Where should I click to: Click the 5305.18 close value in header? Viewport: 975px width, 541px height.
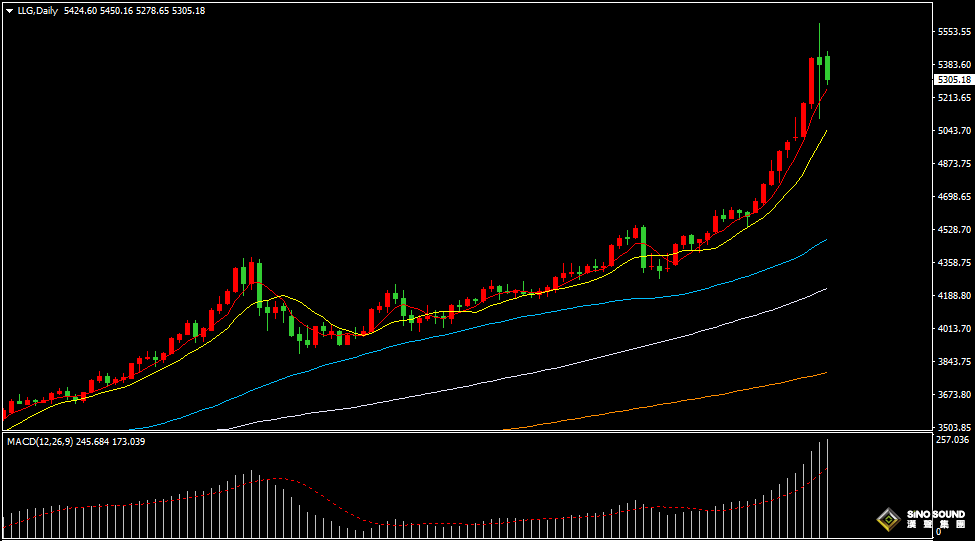pyautogui.click(x=188, y=11)
